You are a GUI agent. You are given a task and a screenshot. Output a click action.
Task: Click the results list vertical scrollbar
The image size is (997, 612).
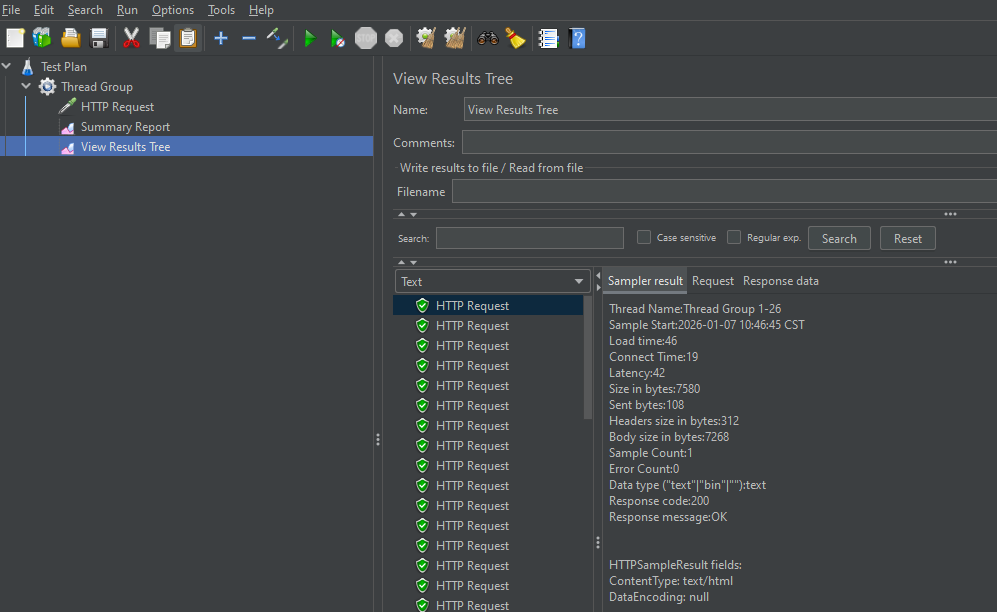click(588, 357)
